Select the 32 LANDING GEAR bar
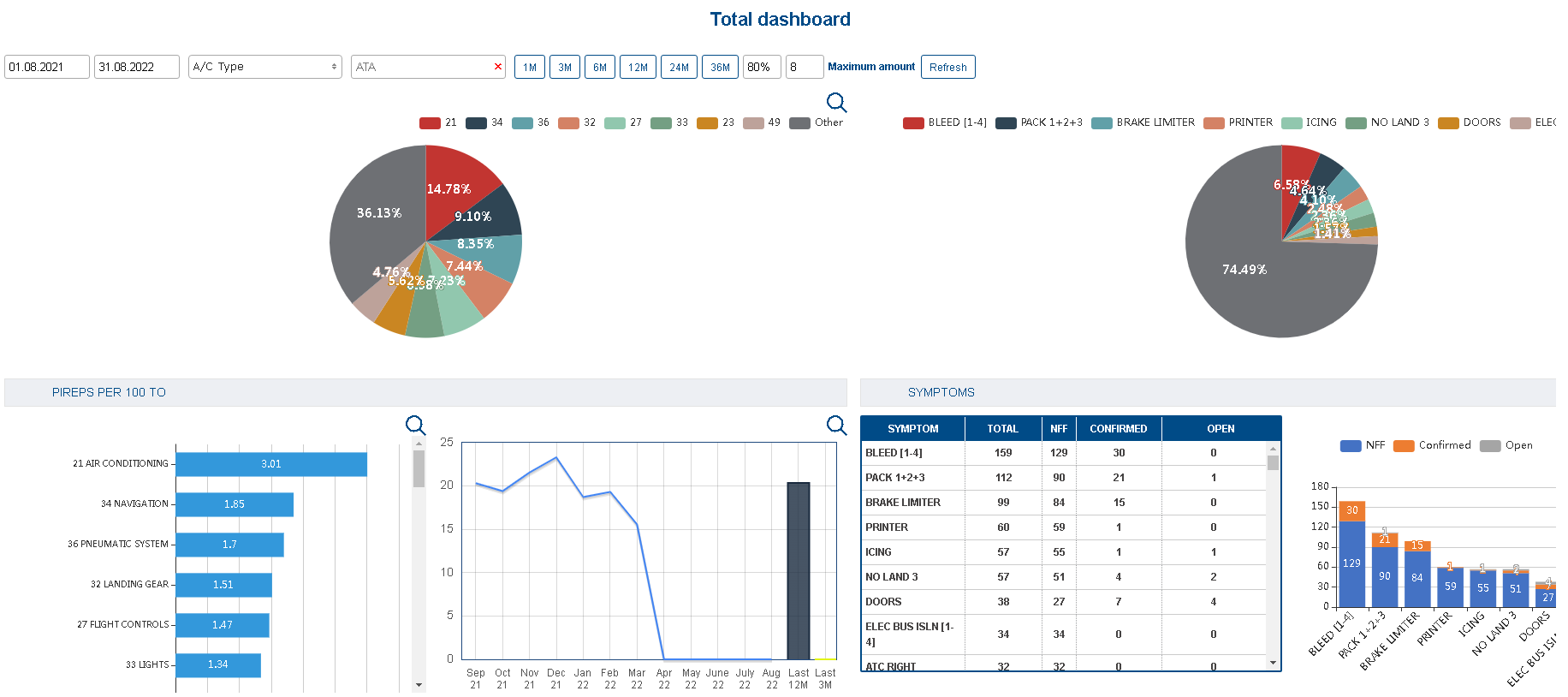 pos(223,585)
